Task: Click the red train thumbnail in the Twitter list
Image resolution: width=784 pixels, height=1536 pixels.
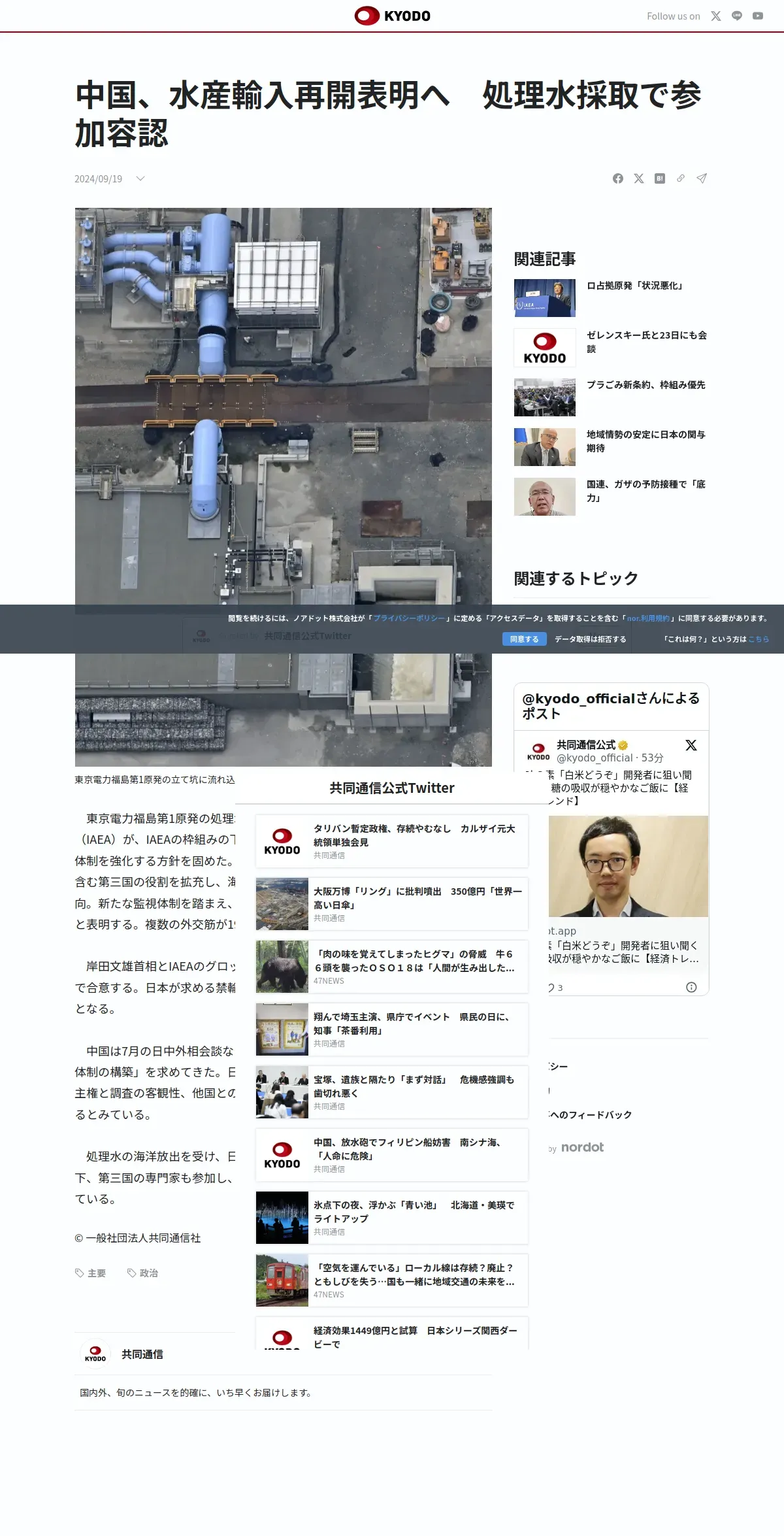Action: pos(282,1280)
